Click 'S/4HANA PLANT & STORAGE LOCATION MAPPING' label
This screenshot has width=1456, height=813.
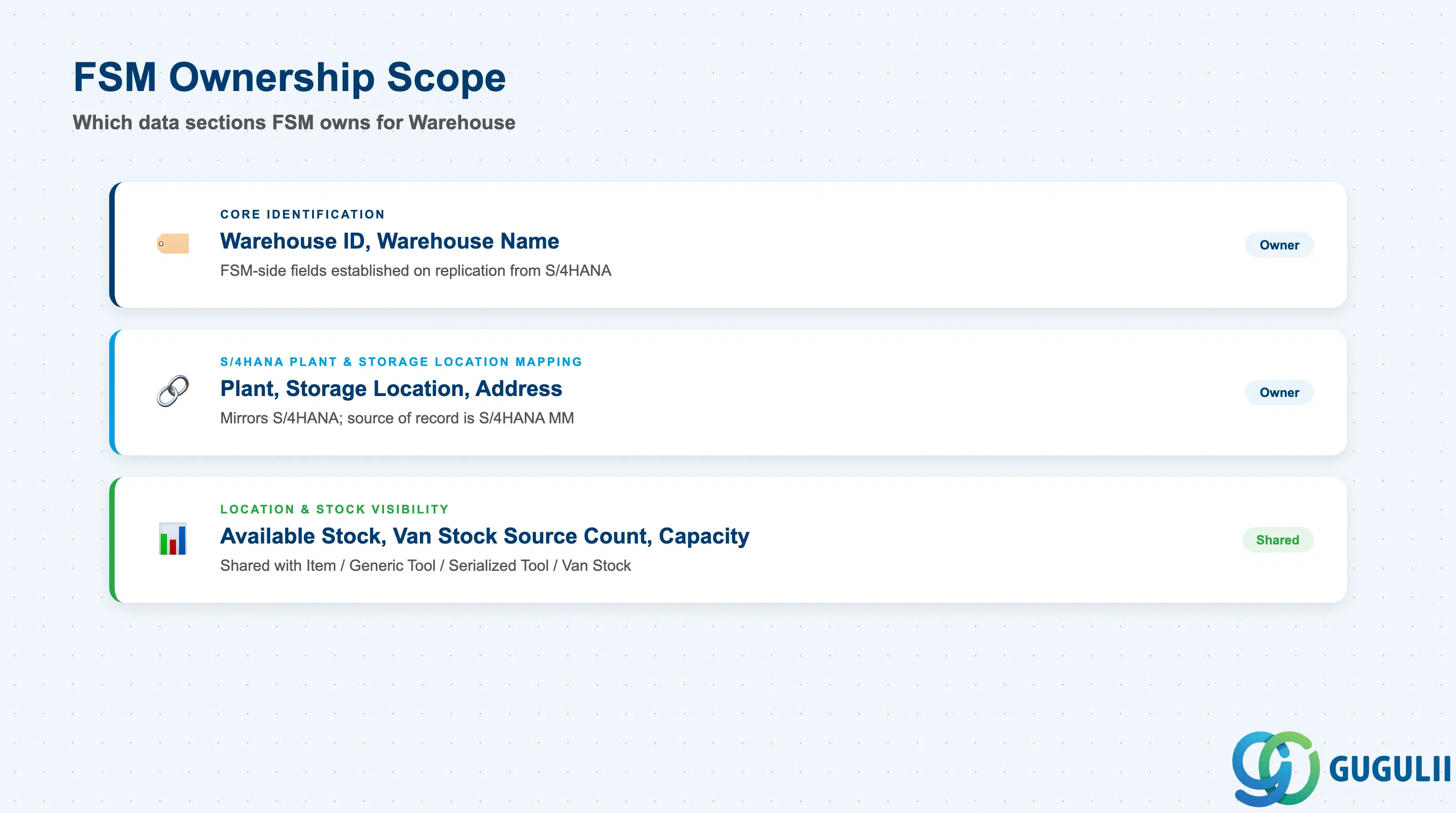[401, 362]
